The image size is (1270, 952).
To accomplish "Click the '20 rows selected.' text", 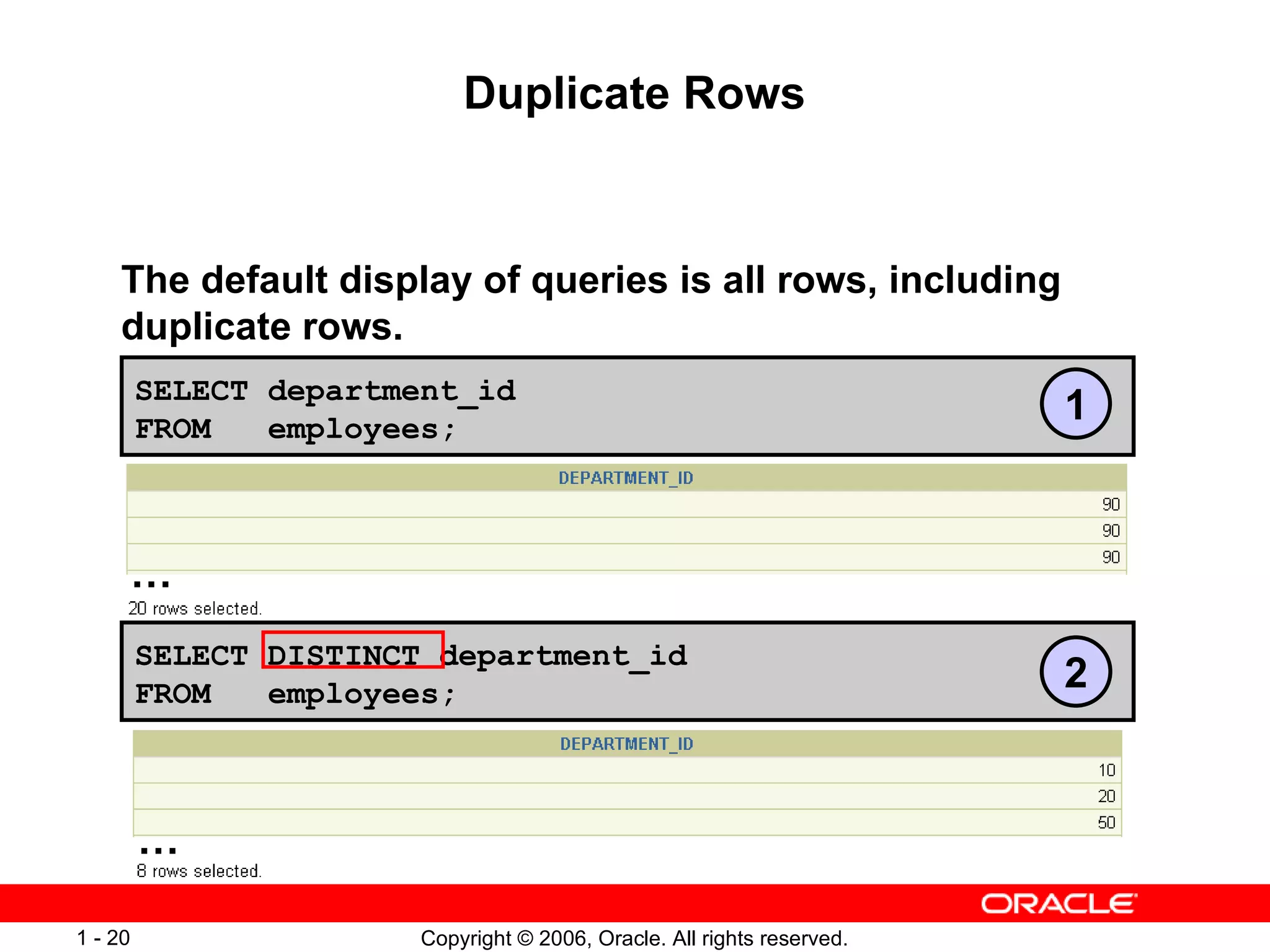I will [x=195, y=609].
